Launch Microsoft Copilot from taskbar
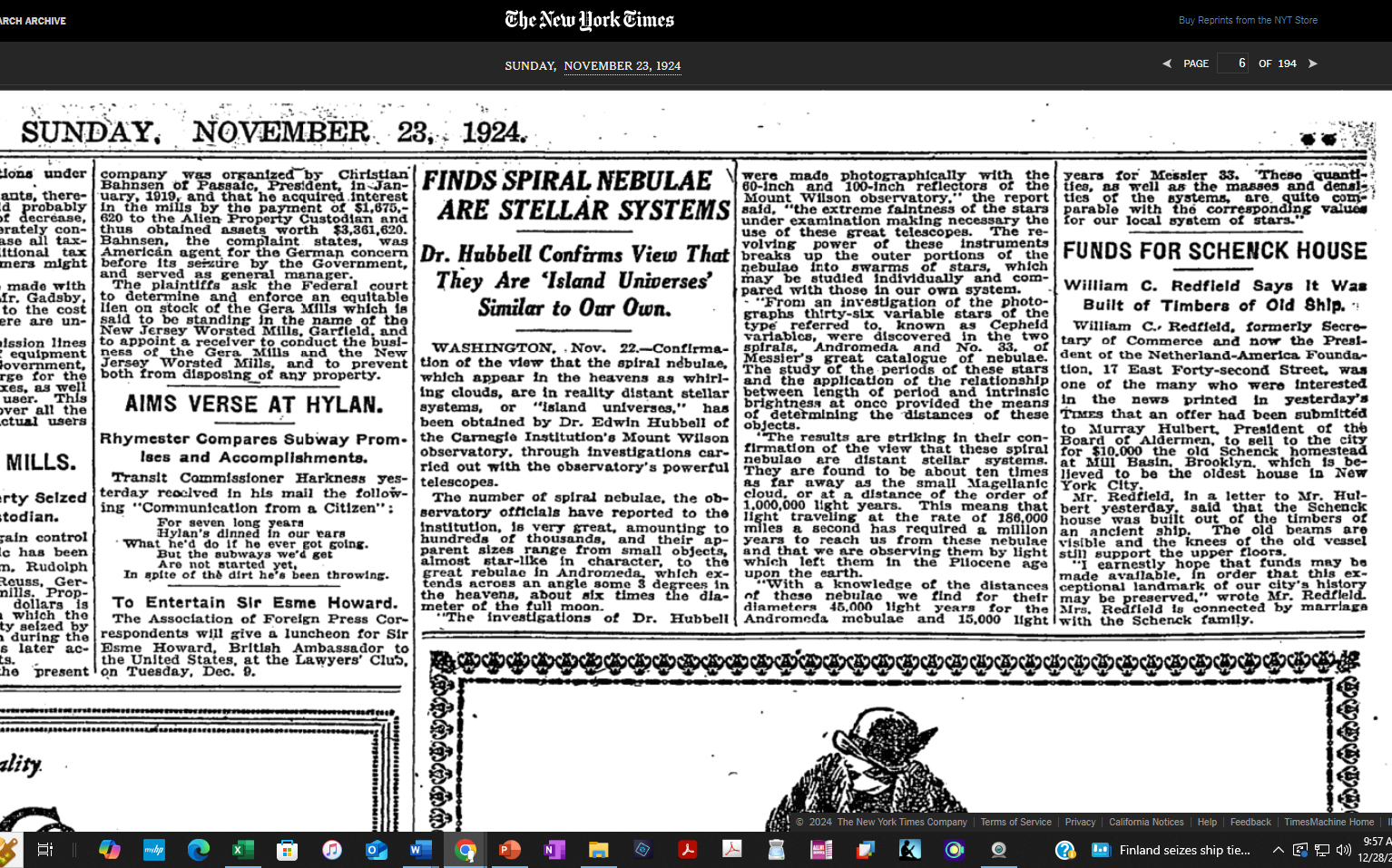 click(110, 850)
